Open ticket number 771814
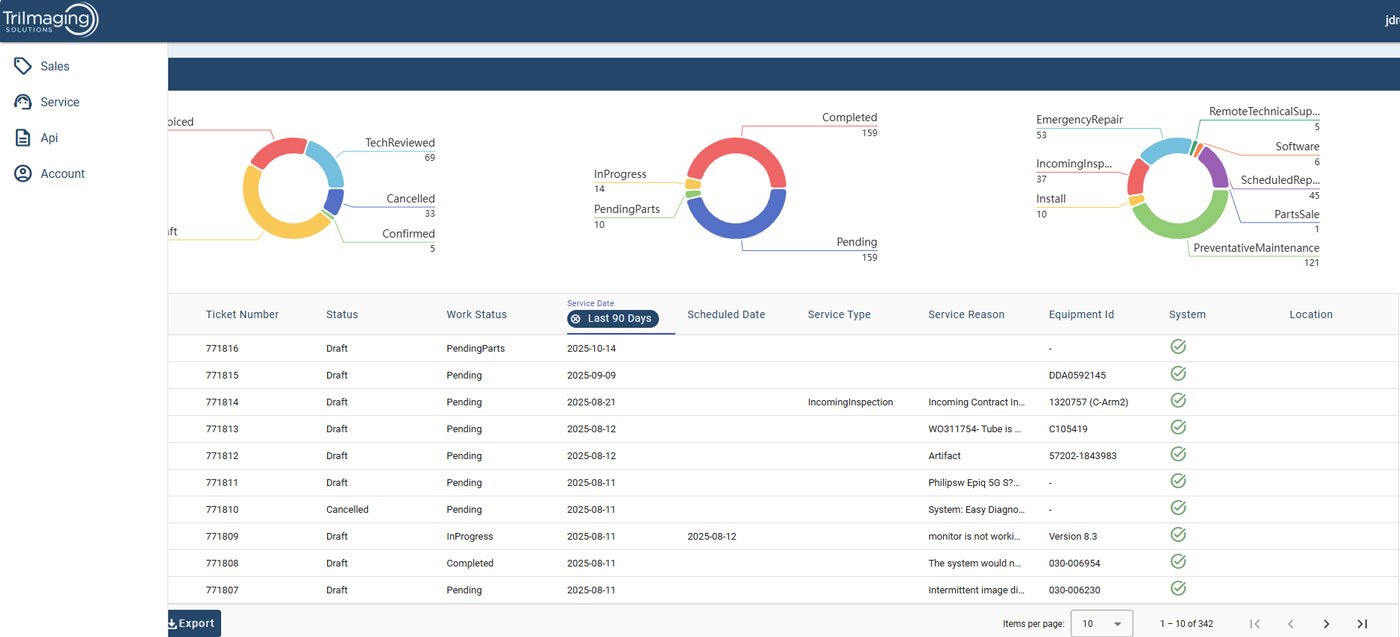The height and width of the screenshot is (637, 1400). 222,402
